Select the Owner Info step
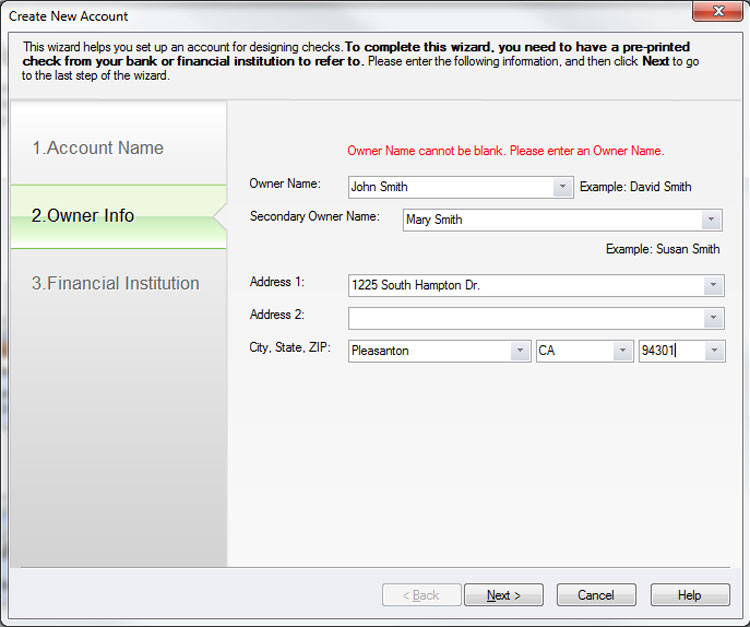Viewport: 750px width, 627px height. click(x=83, y=216)
